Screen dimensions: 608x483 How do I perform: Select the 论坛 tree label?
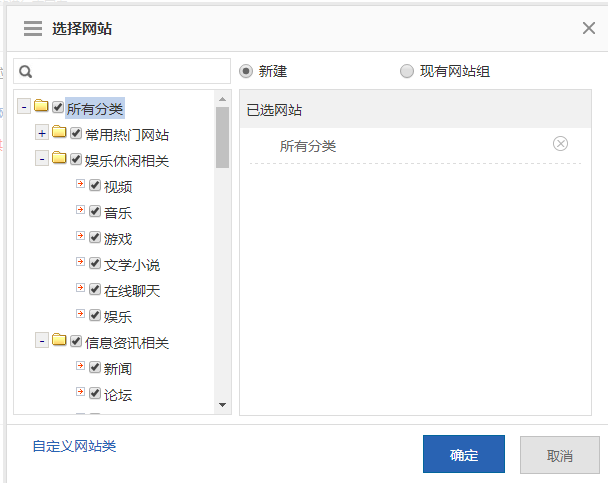(118, 395)
